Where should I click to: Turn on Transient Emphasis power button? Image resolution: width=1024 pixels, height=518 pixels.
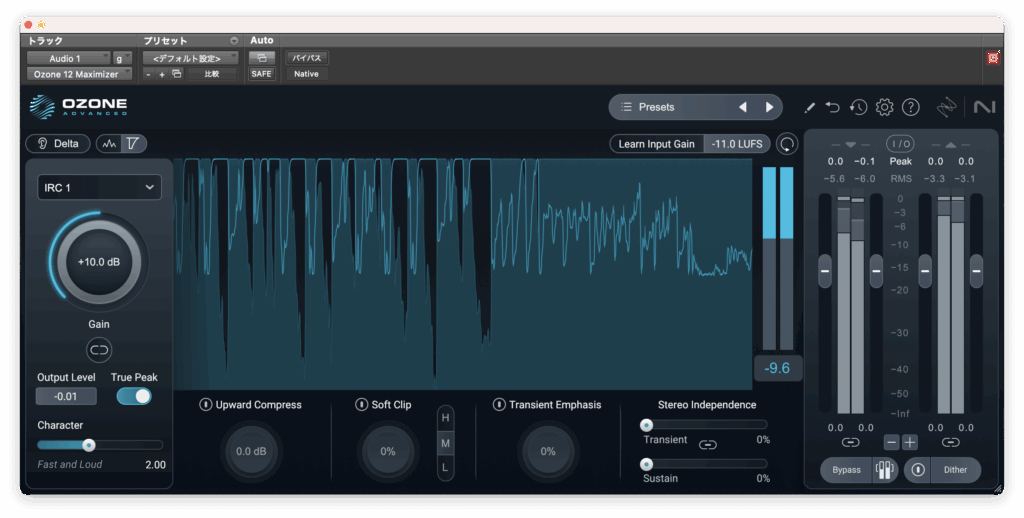click(499, 405)
